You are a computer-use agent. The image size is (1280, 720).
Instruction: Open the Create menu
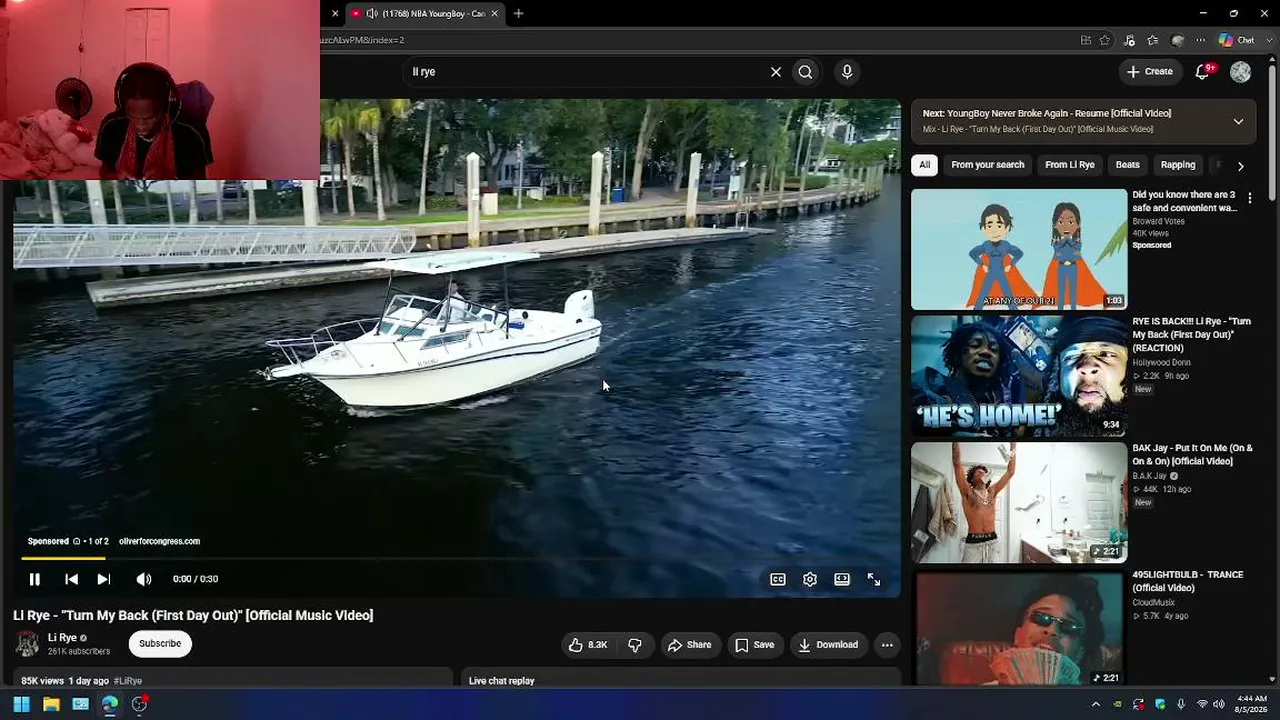1149,72
